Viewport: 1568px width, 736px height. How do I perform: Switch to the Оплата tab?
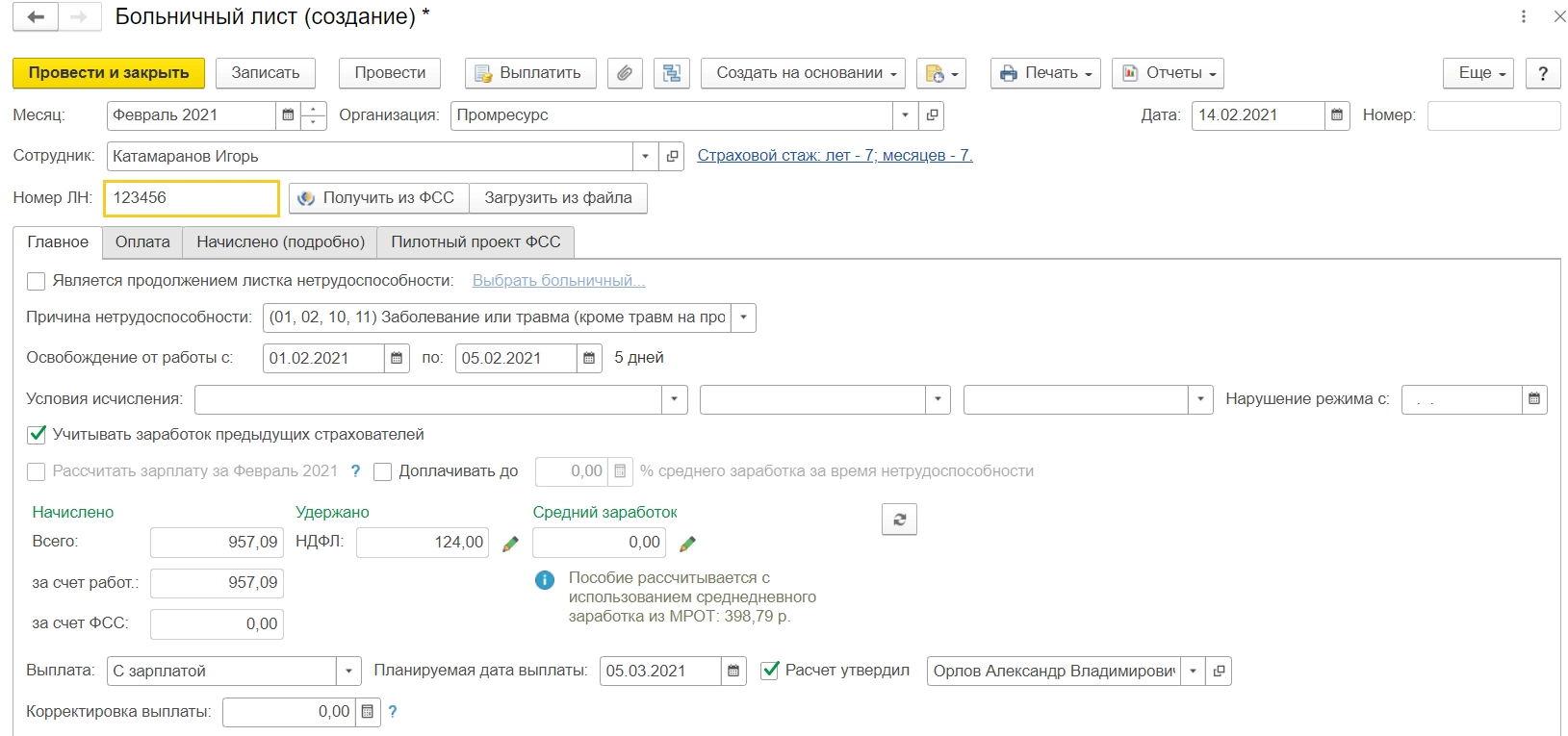[x=142, y=242]
